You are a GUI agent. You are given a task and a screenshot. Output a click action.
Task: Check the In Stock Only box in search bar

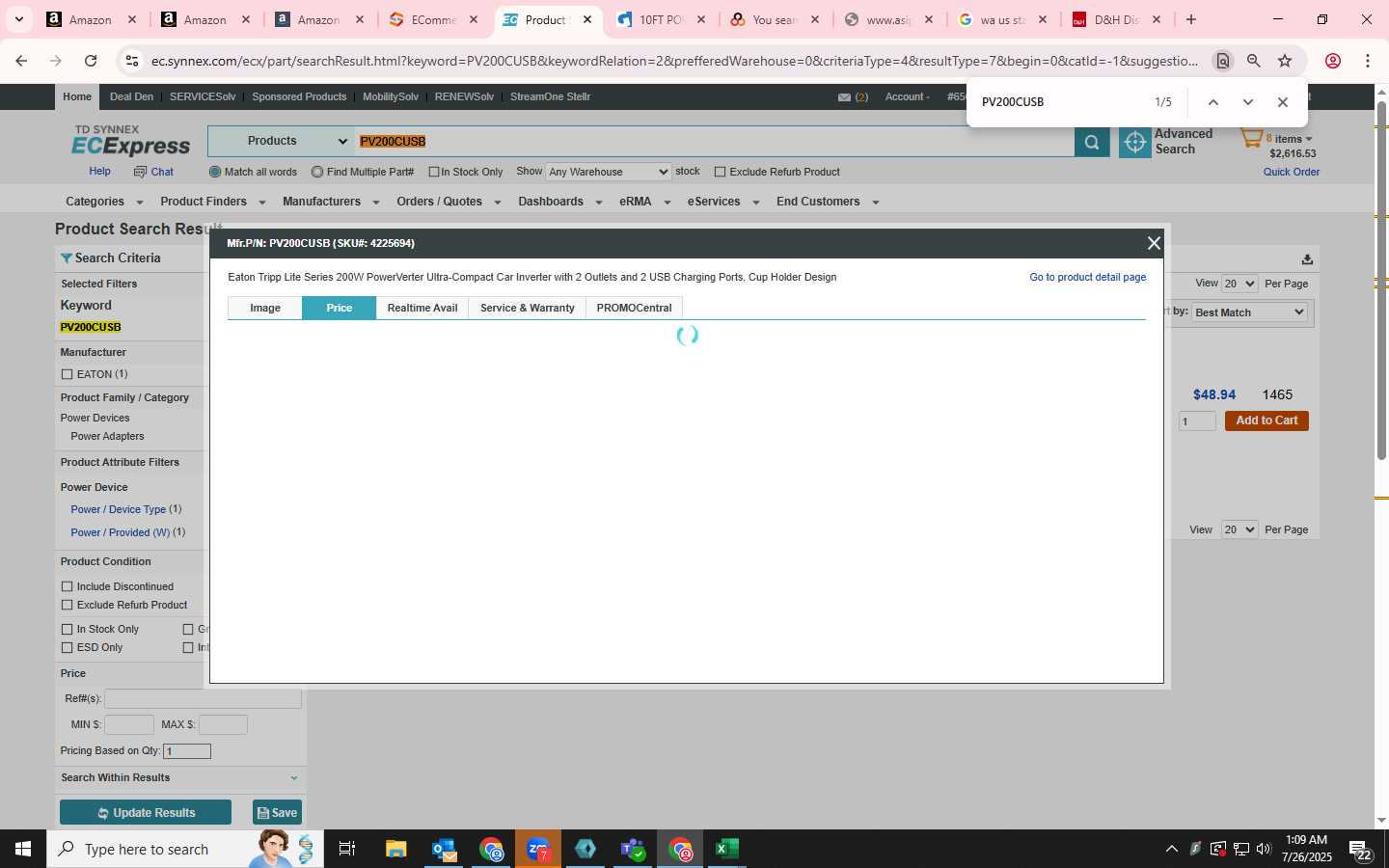(x=434, y=172)
